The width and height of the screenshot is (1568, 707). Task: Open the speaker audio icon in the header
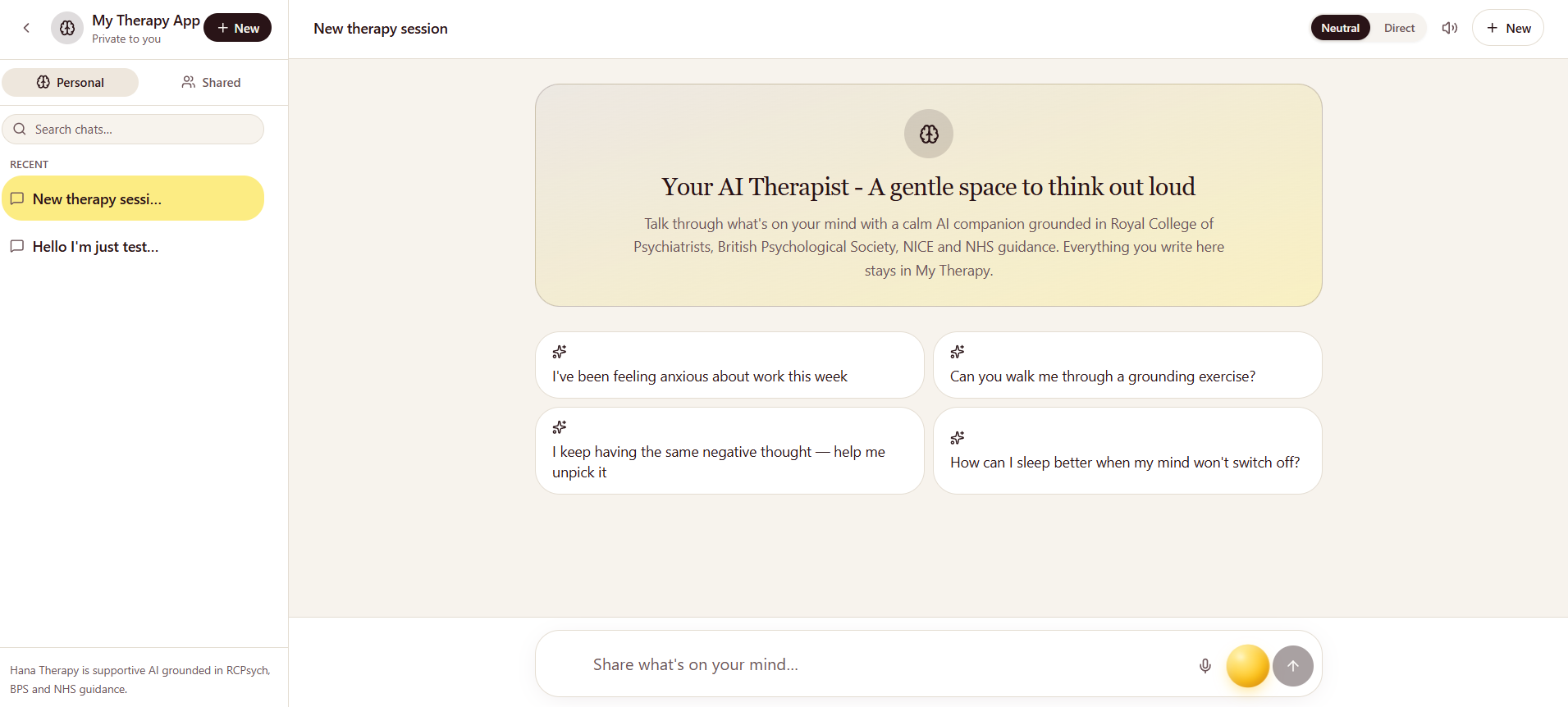1449,27
